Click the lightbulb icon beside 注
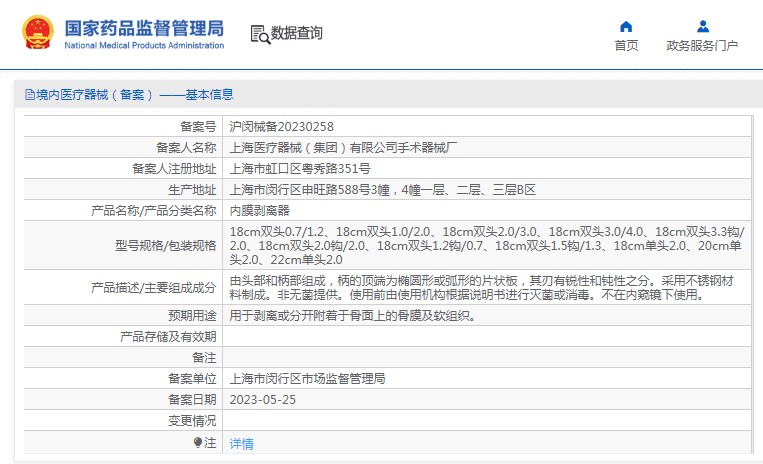The image size is (763, 464). point(198,443)
